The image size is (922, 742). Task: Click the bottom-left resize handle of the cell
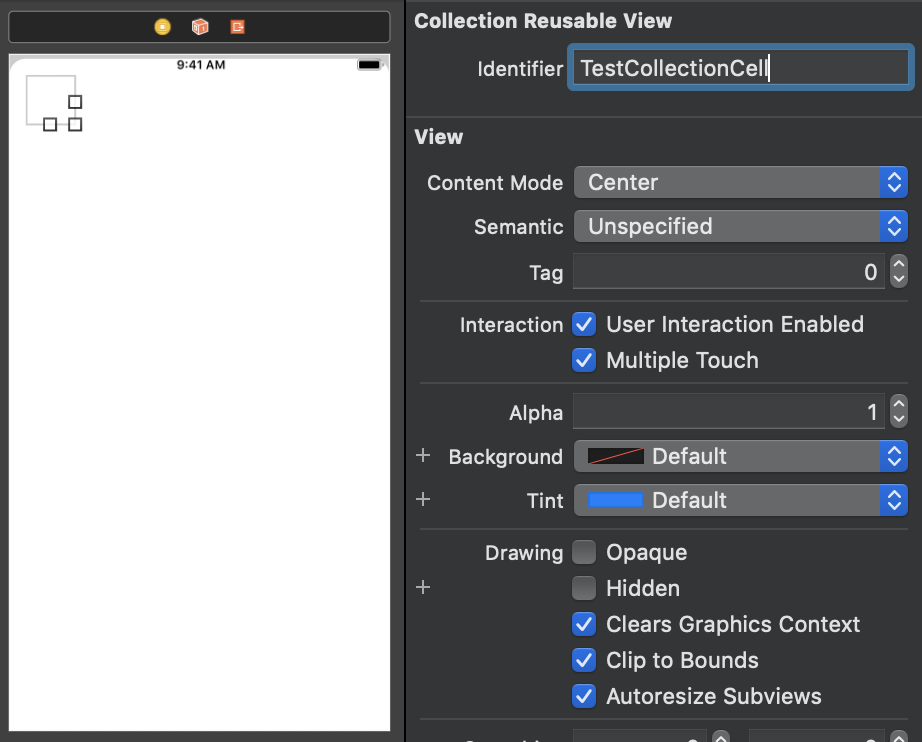(50, 125)
